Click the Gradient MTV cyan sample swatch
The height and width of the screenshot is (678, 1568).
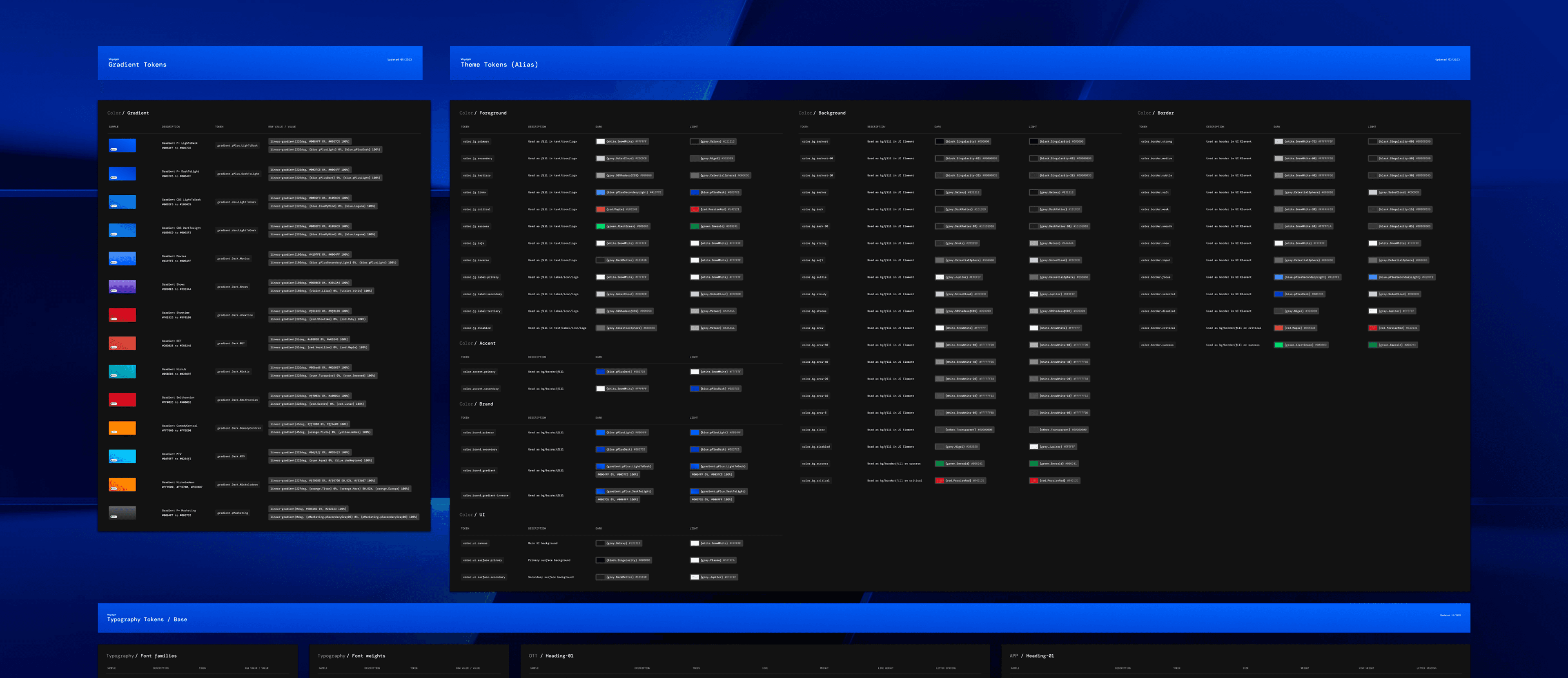(x=122, y=456)
